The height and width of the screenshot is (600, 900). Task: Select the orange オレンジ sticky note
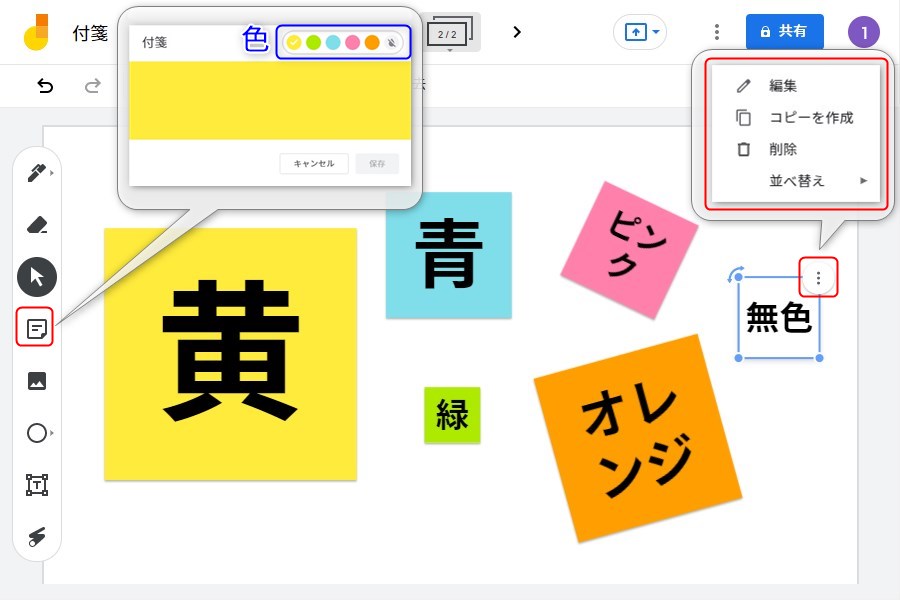638,438
